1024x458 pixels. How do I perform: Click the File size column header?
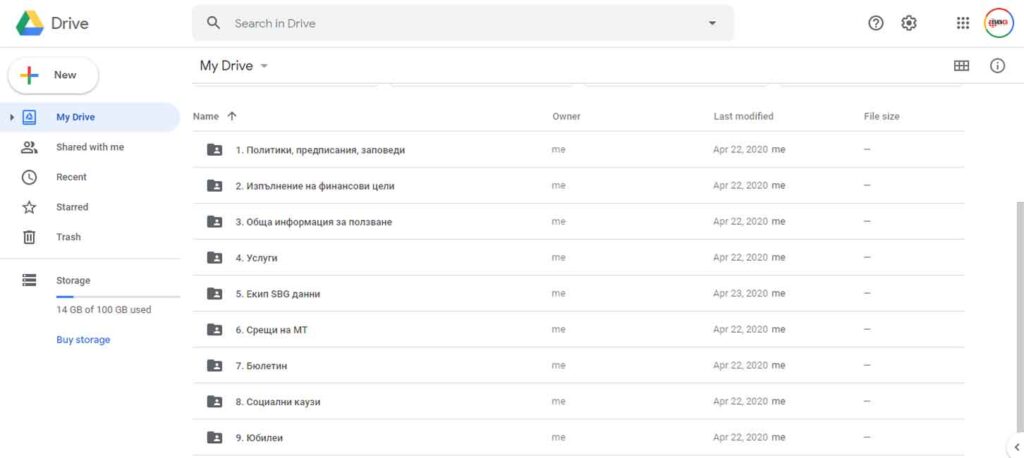(x=881, y=116)
